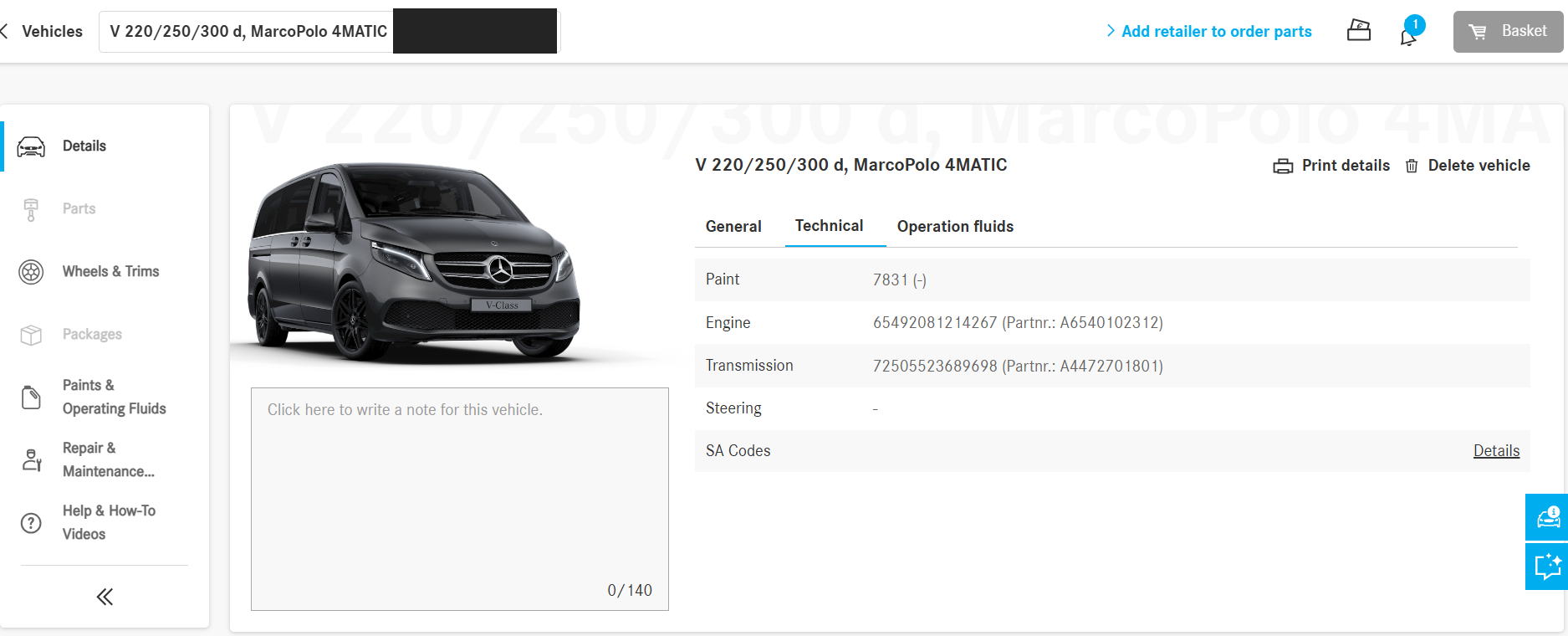Open Repair & Maintenance mechanic icon
Image resolution: width=1568 pixels, height=636 pixels.
click(31, 459)
